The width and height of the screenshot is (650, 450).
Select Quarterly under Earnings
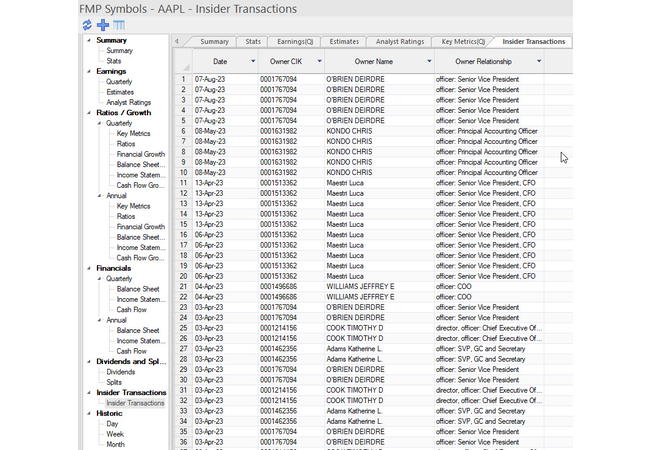click(119, 82)
